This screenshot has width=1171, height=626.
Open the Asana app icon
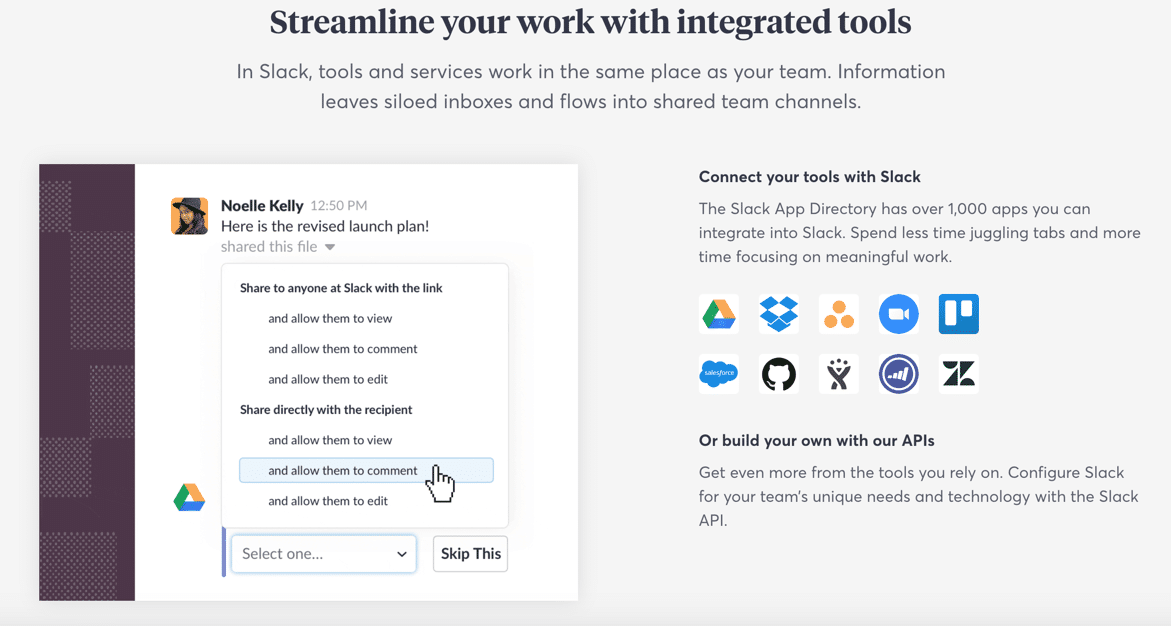(838, 313)
